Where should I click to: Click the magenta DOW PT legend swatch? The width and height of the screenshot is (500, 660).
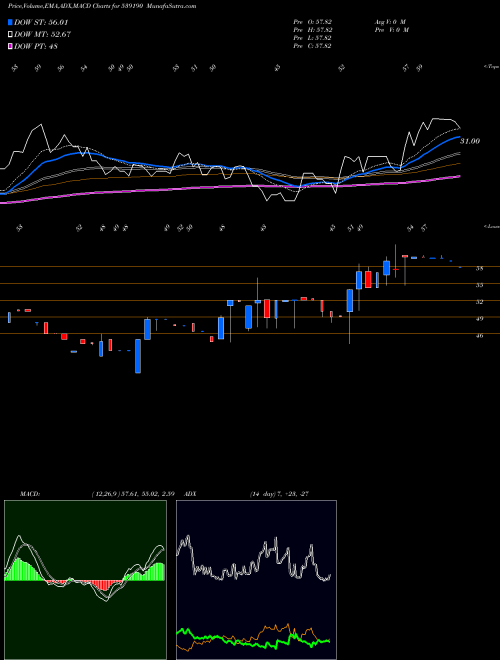pos(10,47)
